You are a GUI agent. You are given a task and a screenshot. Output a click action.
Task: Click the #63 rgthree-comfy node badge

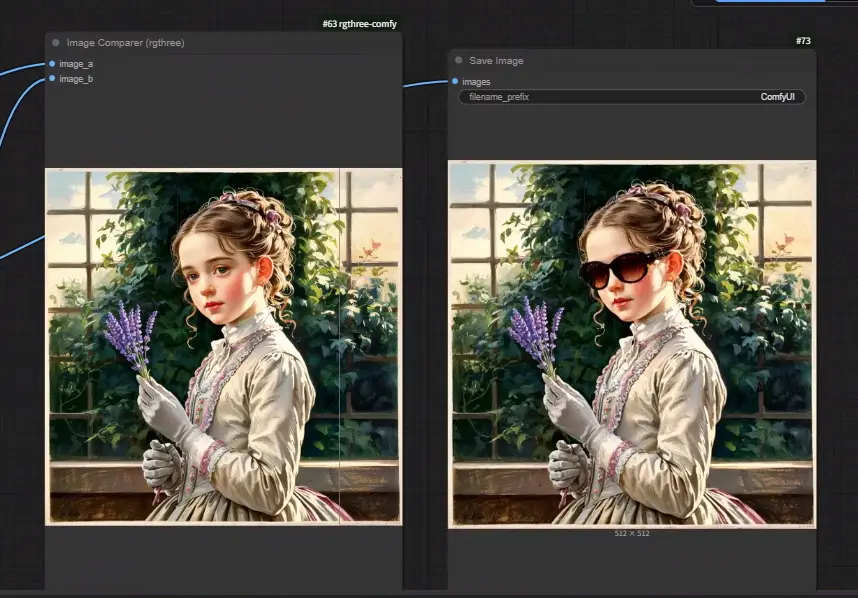coord(360,24)
